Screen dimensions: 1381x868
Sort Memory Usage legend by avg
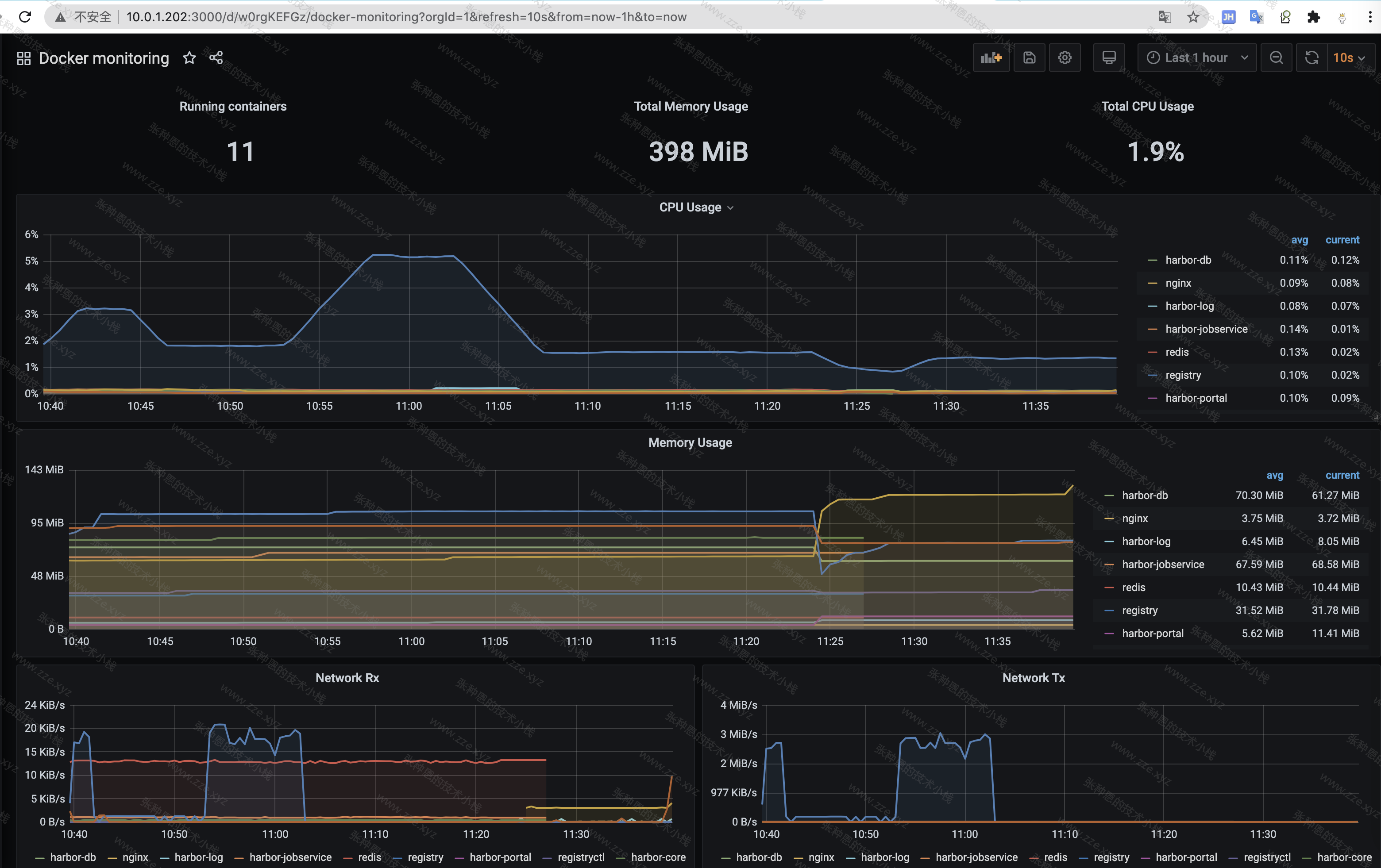(1274, 475)
